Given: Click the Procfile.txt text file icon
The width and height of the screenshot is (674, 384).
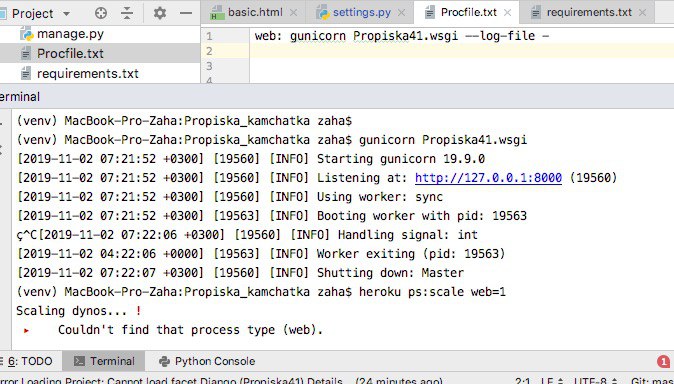Looking at the screenshot, I should tap(26, 54).
